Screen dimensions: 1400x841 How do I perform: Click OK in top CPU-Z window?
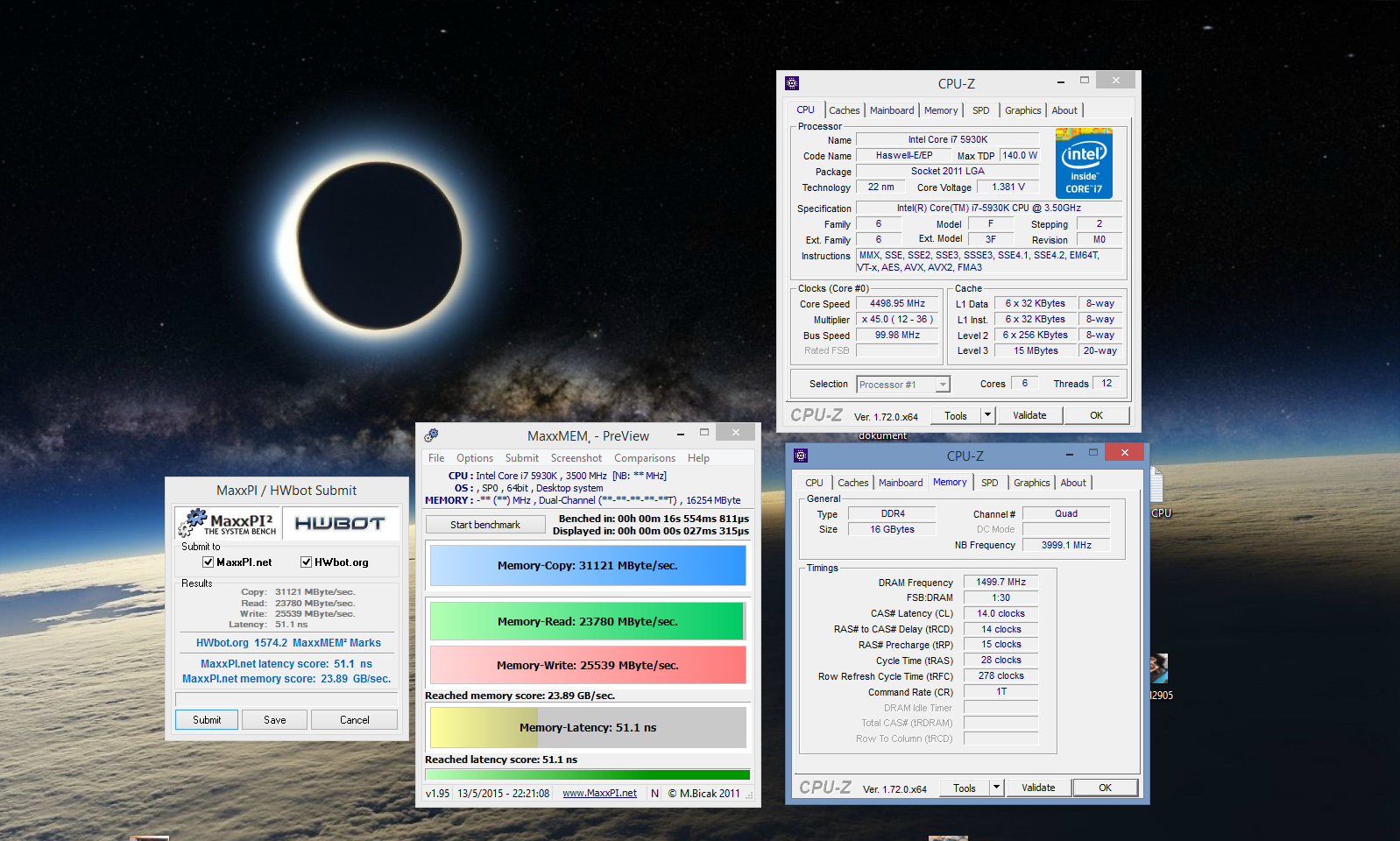1097,415
